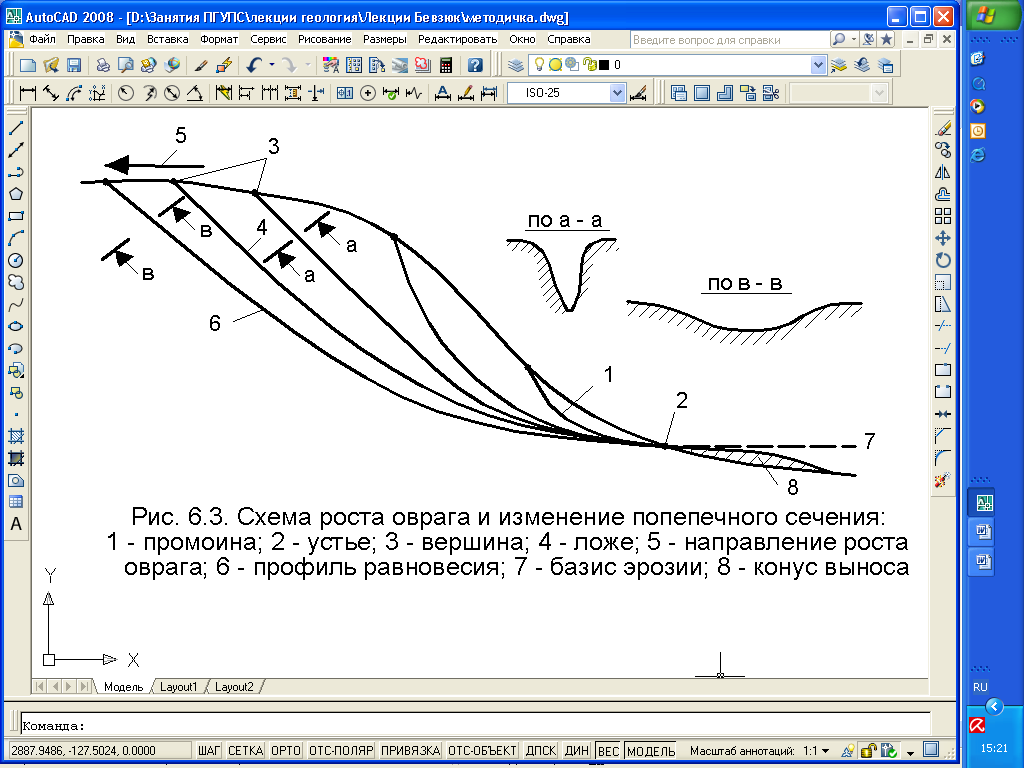The height and width of the screenshot is (768, 1024).
Task: Open the Вставка menu
Action: pos(167,39)
